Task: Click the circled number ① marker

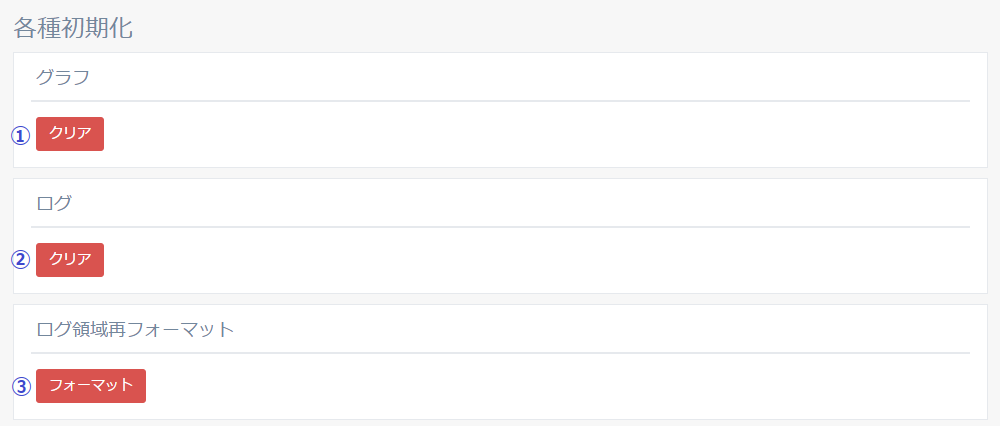Action: click(21, 135)
